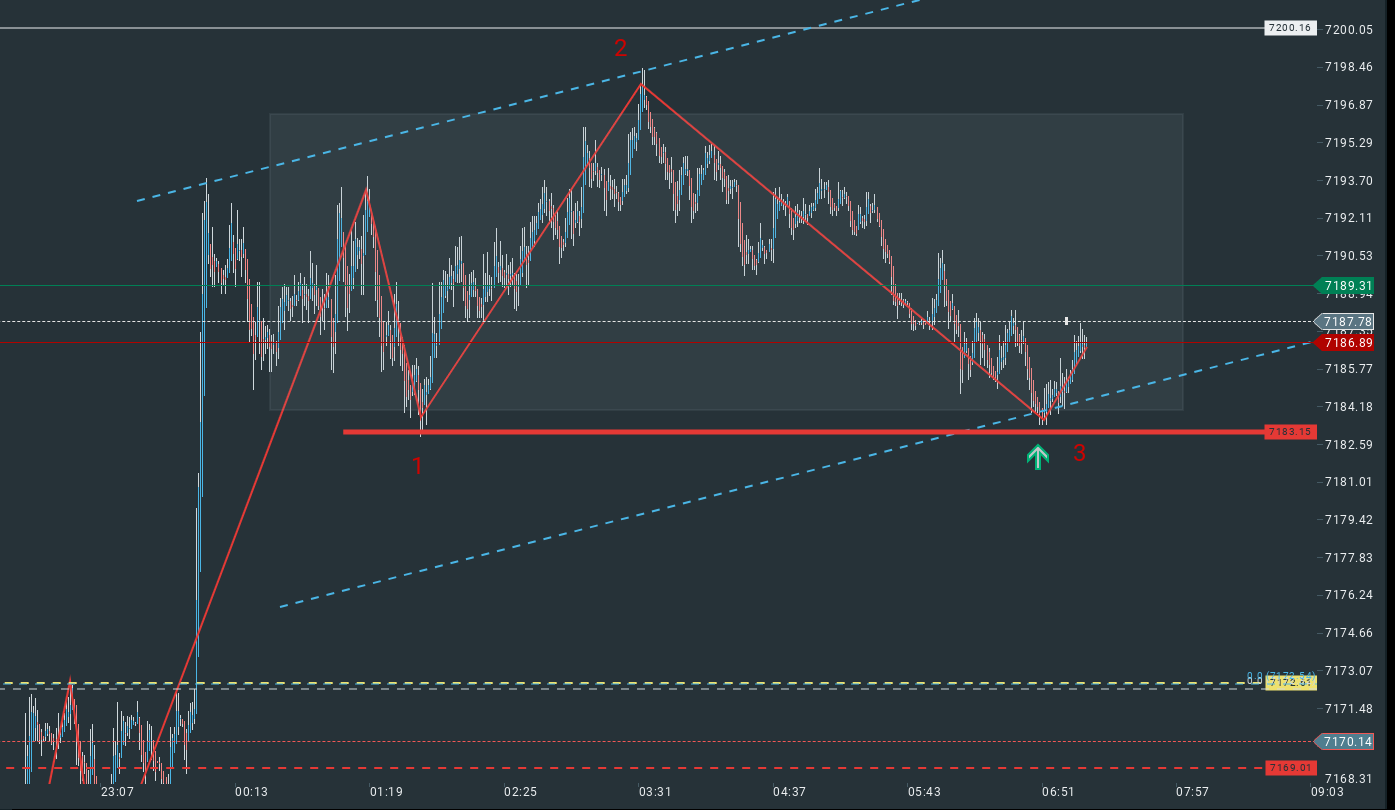Click the 07:57 time axis label
Image resolution: width=1395 pixels, height=810 pixels.
(1192, 792)
